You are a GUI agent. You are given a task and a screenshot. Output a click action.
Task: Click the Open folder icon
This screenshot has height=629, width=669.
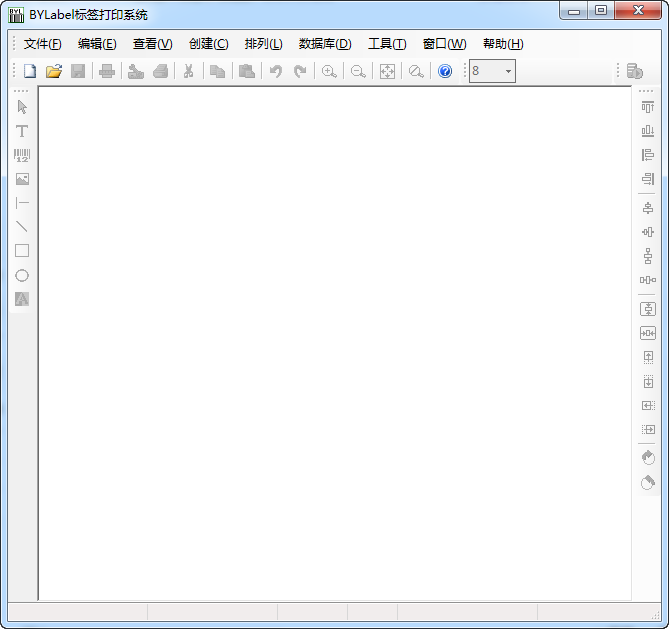(x=54, y=71)
